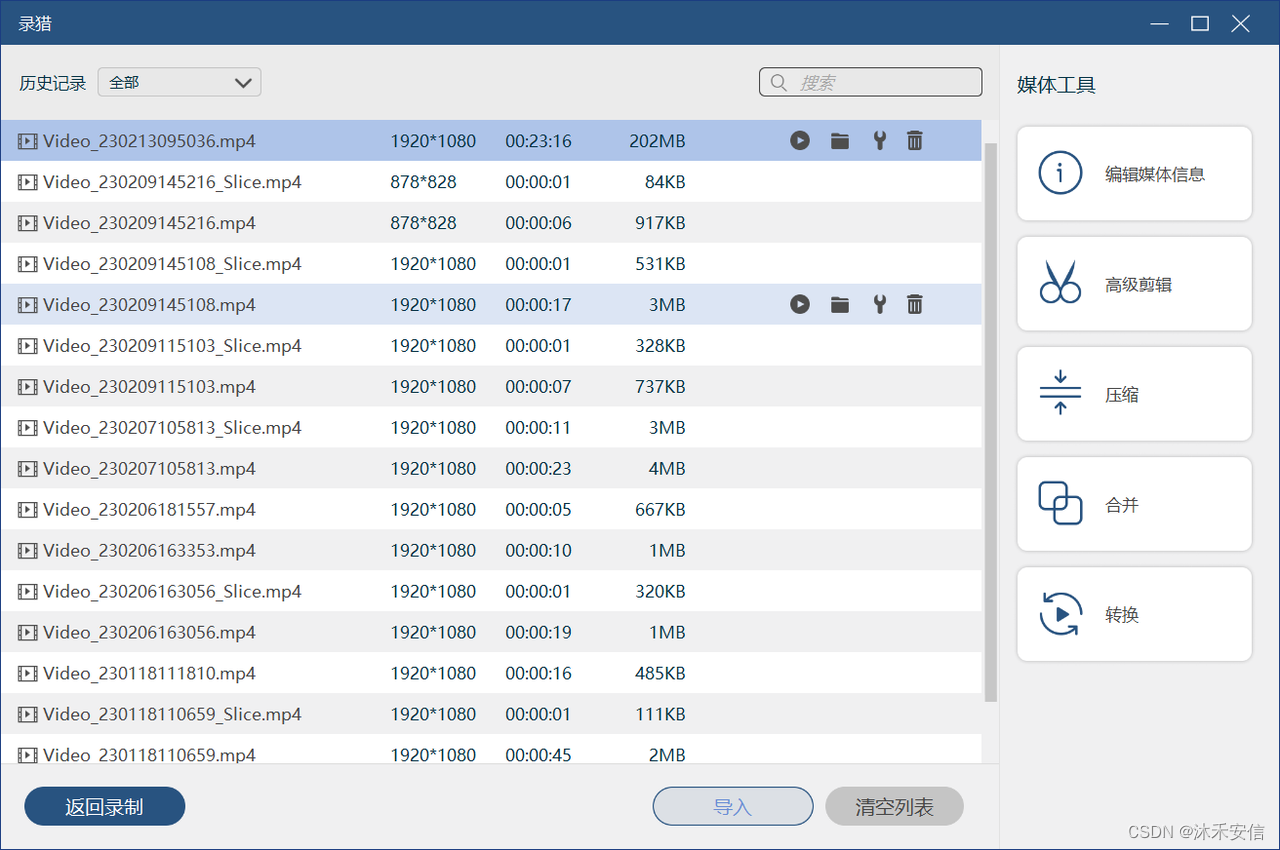Select Video_230118110659.mp4 row
Image resolution: width=1280 pixels, height=850 pixels.
[x=490, y=750]
